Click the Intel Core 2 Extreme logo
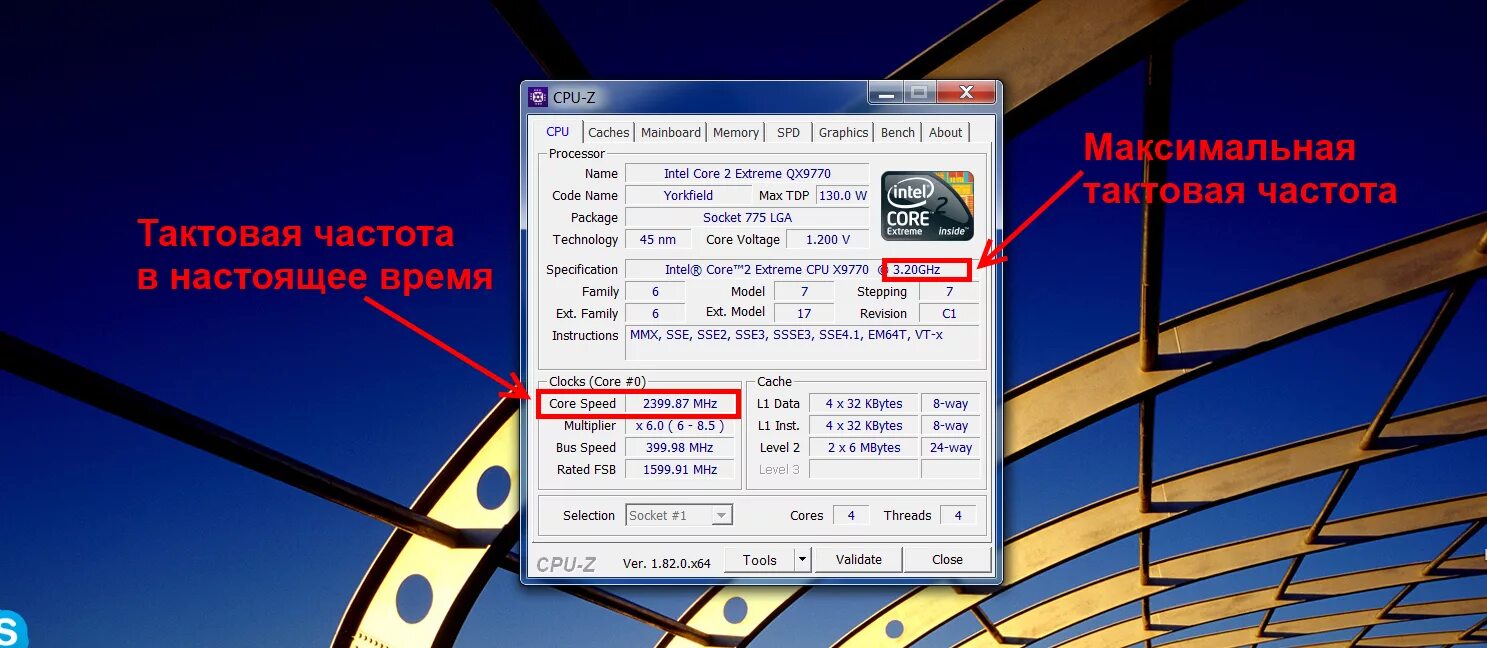The width and height of the screenshot is (1487, 648). [927, 205]
